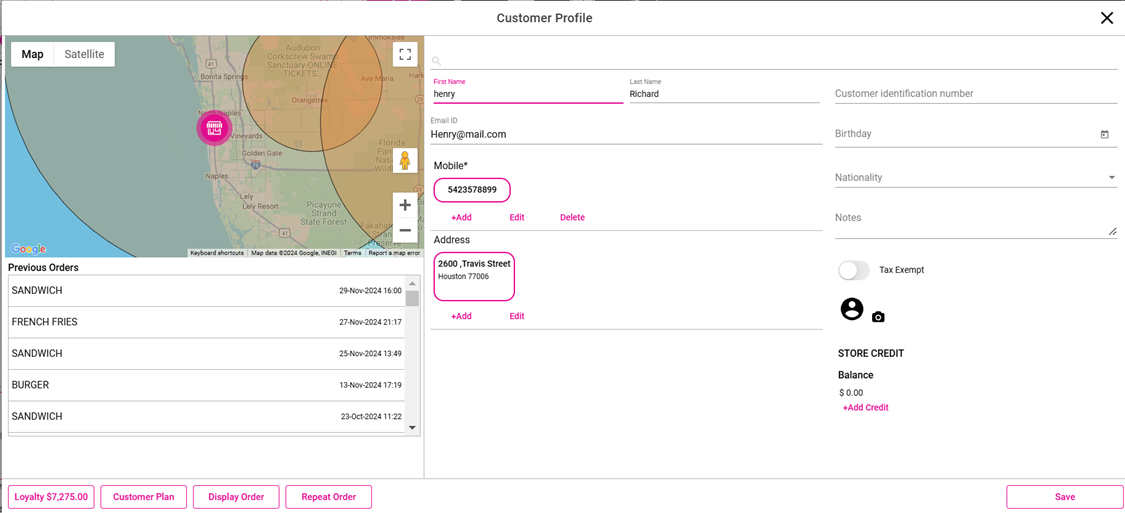This screenshot has width=1125, height=513.
Task: Click the store marker pin on map
Action: point(214,128)
